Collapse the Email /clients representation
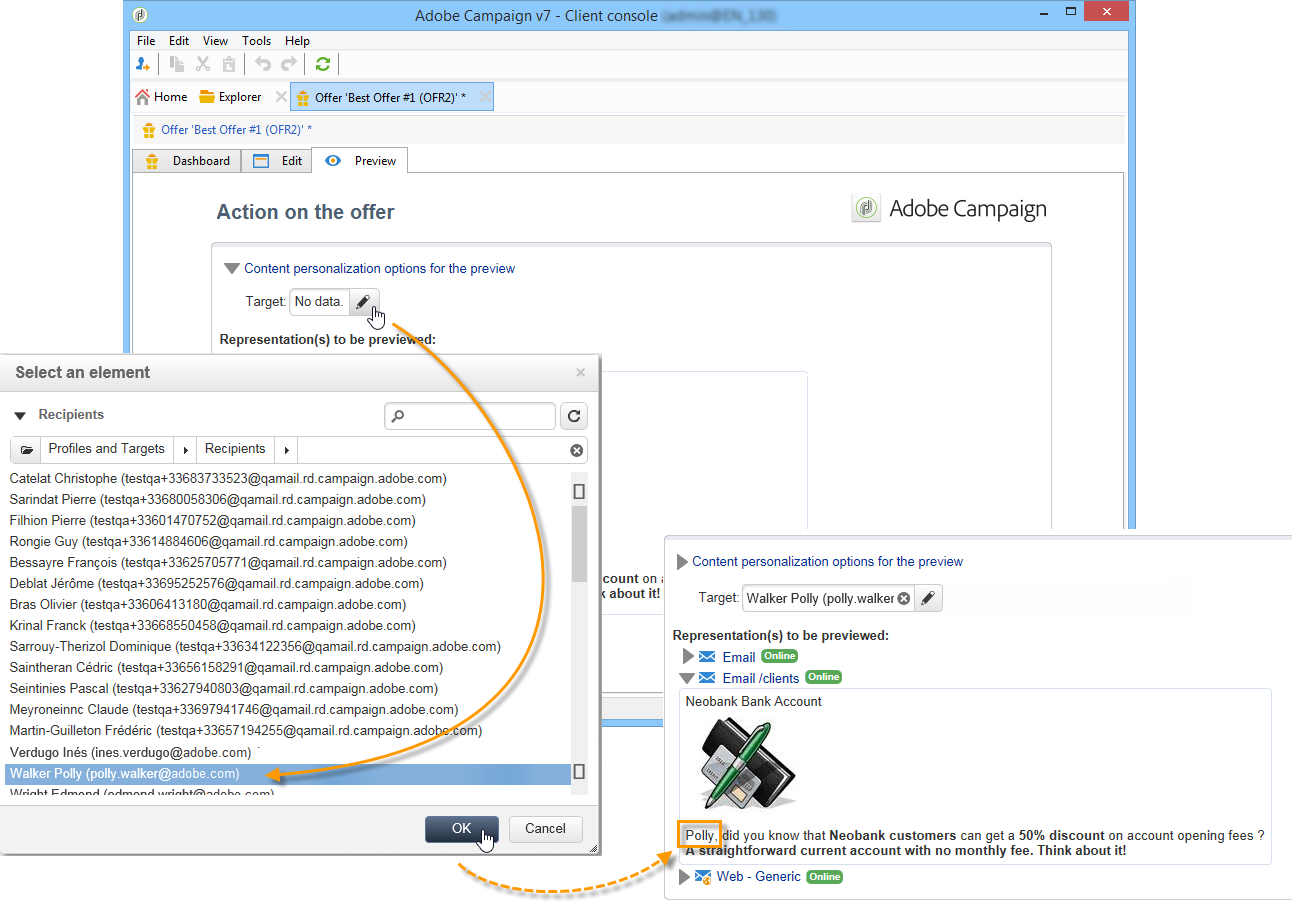 click(x=686, y=678)
